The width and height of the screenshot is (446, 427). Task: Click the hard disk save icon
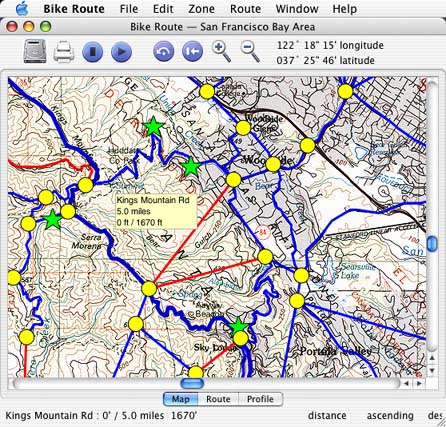click(34, 51)
